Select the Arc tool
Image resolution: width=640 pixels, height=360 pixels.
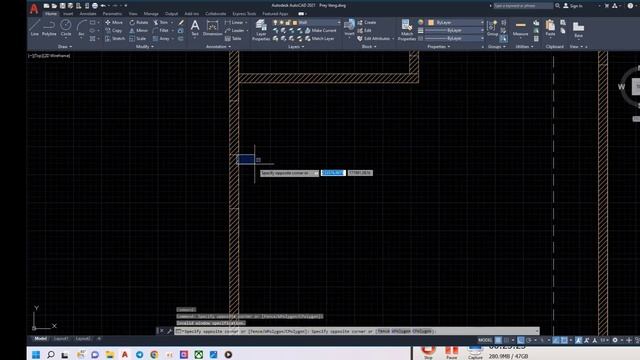tap(81, 28)
